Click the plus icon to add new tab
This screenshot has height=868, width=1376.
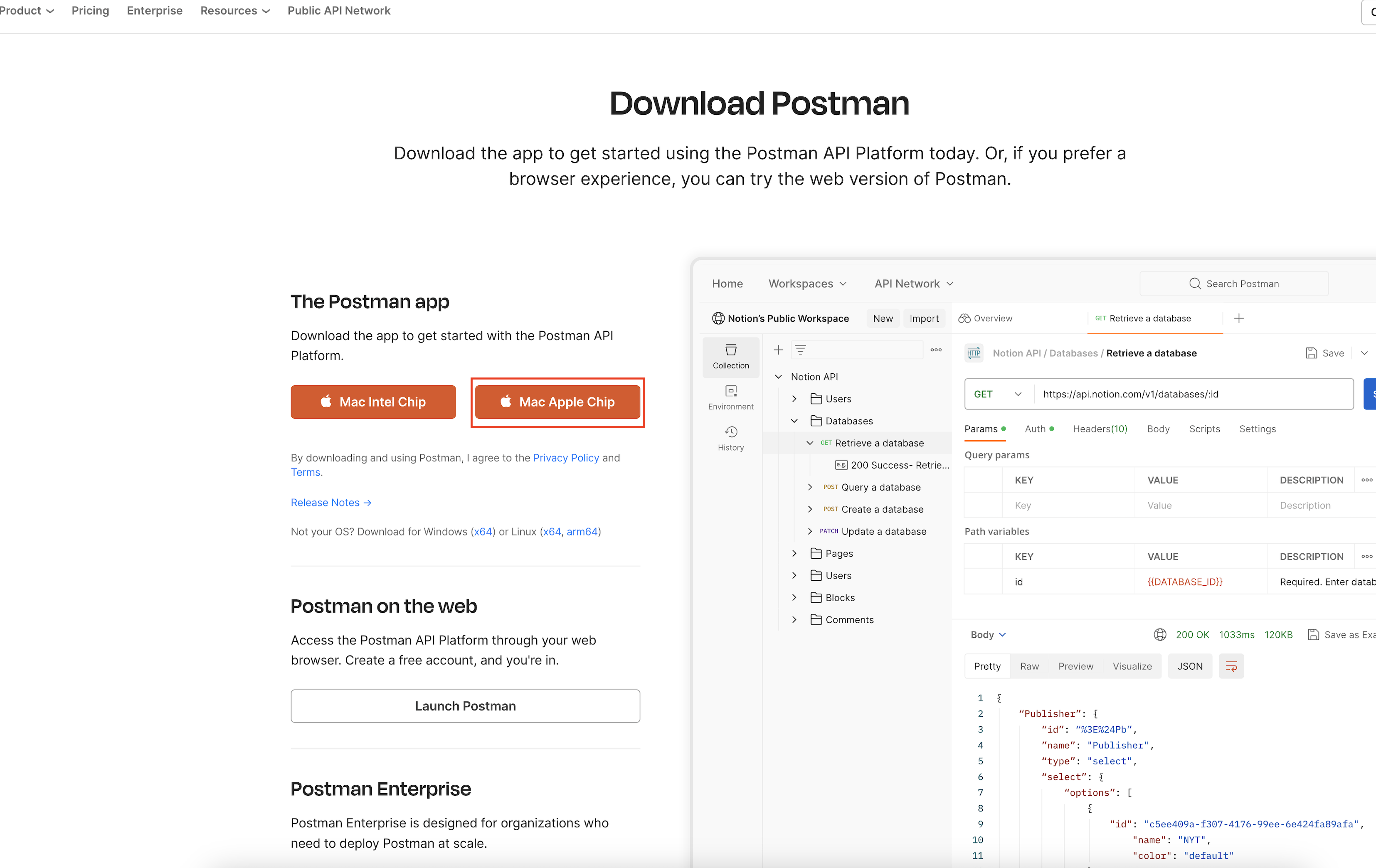point(1238,318)
